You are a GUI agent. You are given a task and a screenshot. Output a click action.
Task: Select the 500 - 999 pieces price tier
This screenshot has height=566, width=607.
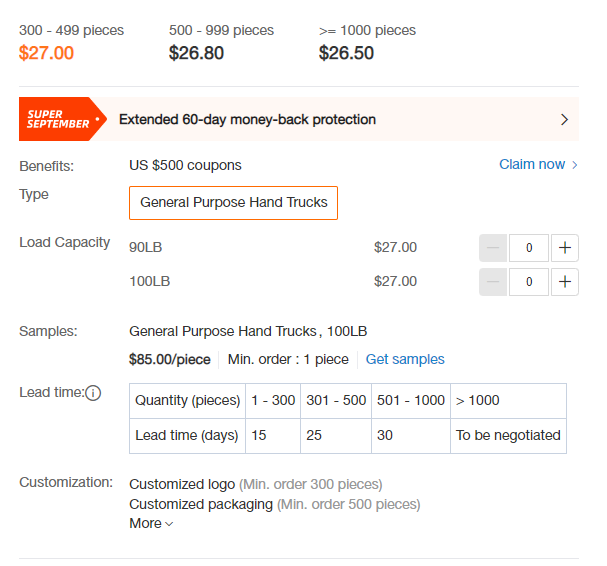(x=221, y=42)
